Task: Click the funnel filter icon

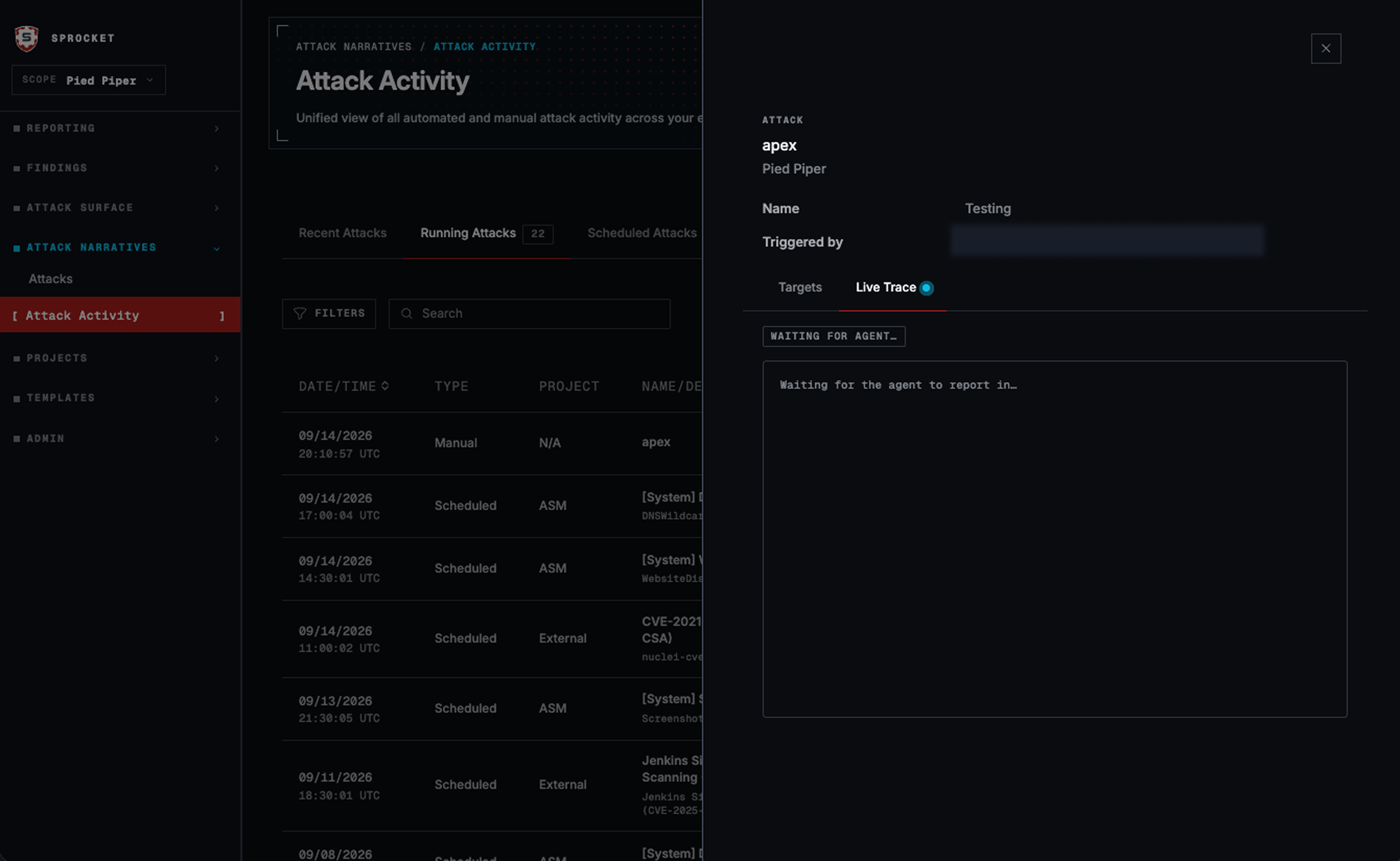Action: [300, 314]
